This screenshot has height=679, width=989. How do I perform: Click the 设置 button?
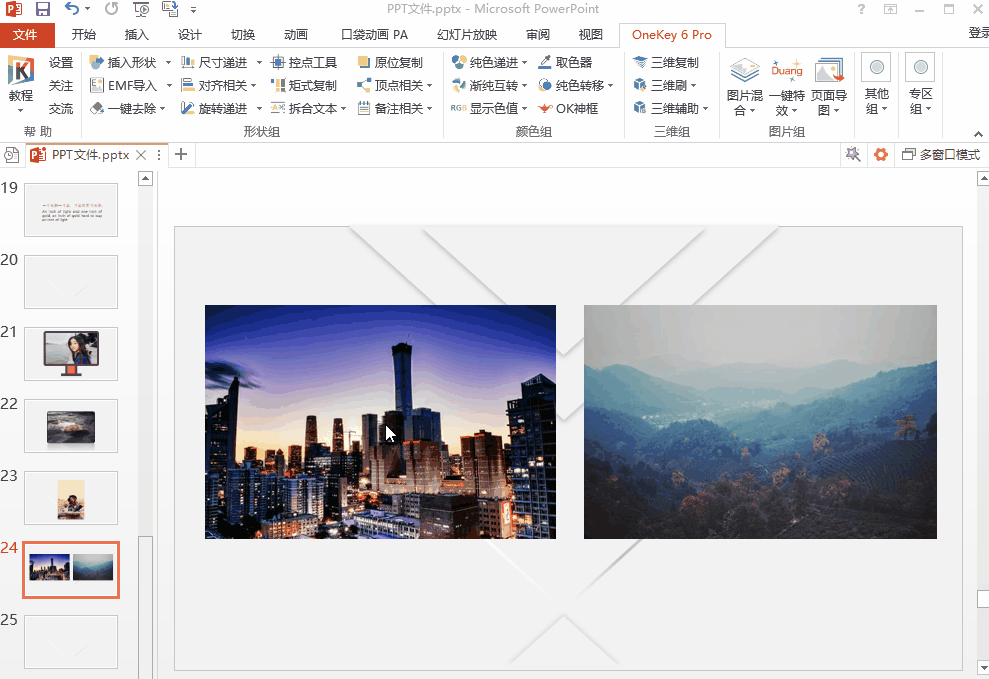(x=61, y=62)
